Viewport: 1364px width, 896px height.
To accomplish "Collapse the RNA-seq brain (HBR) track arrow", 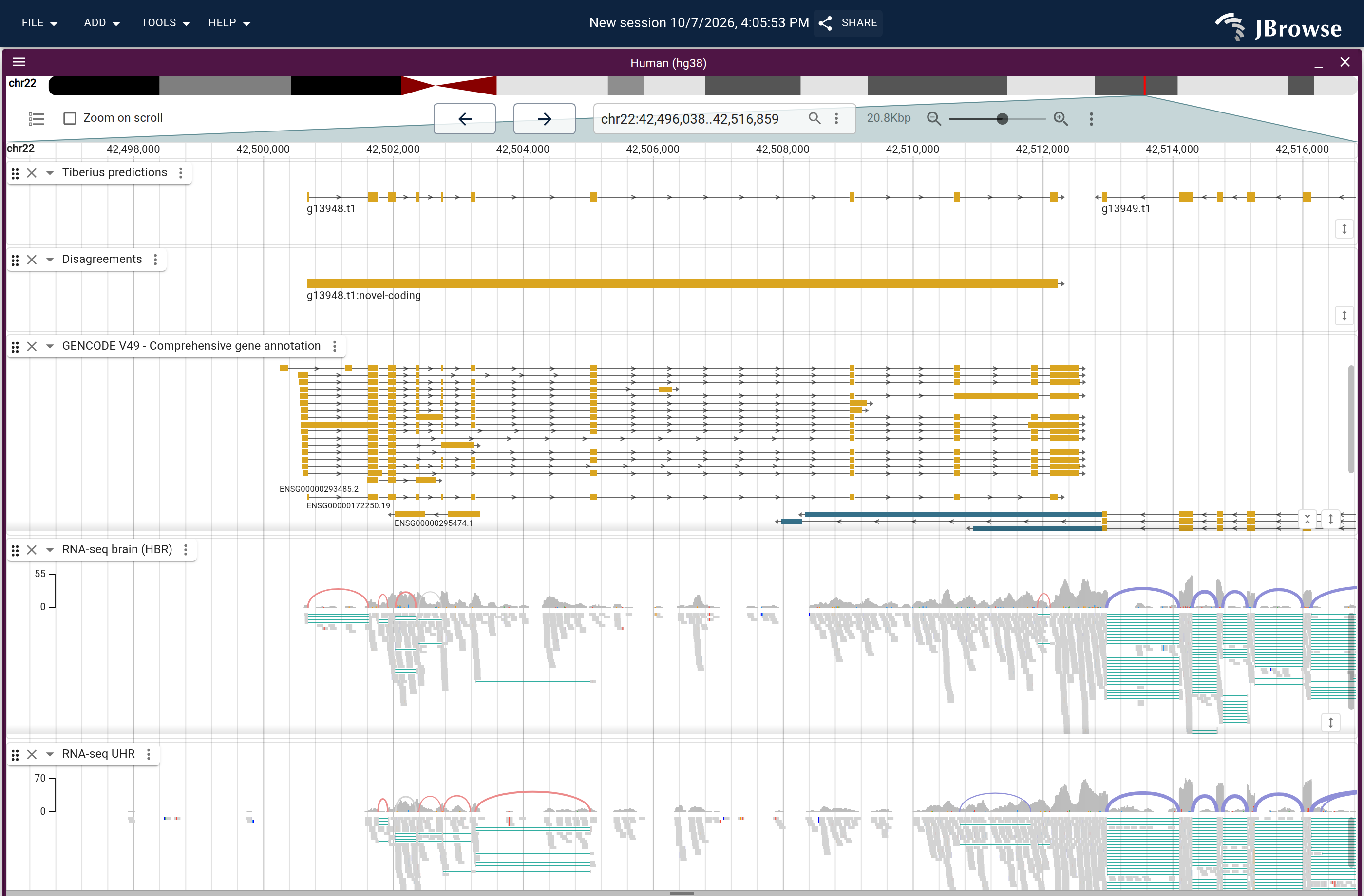I will 50,550.
